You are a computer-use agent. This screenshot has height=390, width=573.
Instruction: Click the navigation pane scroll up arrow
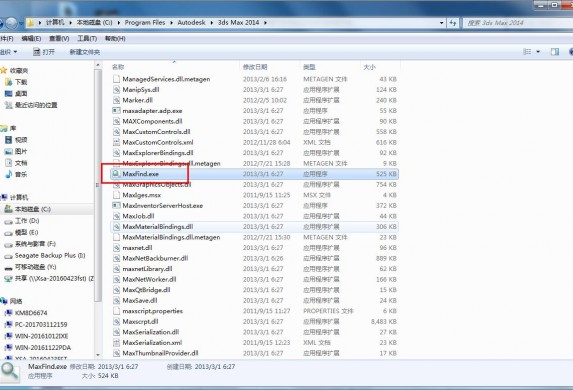(98, 65)
